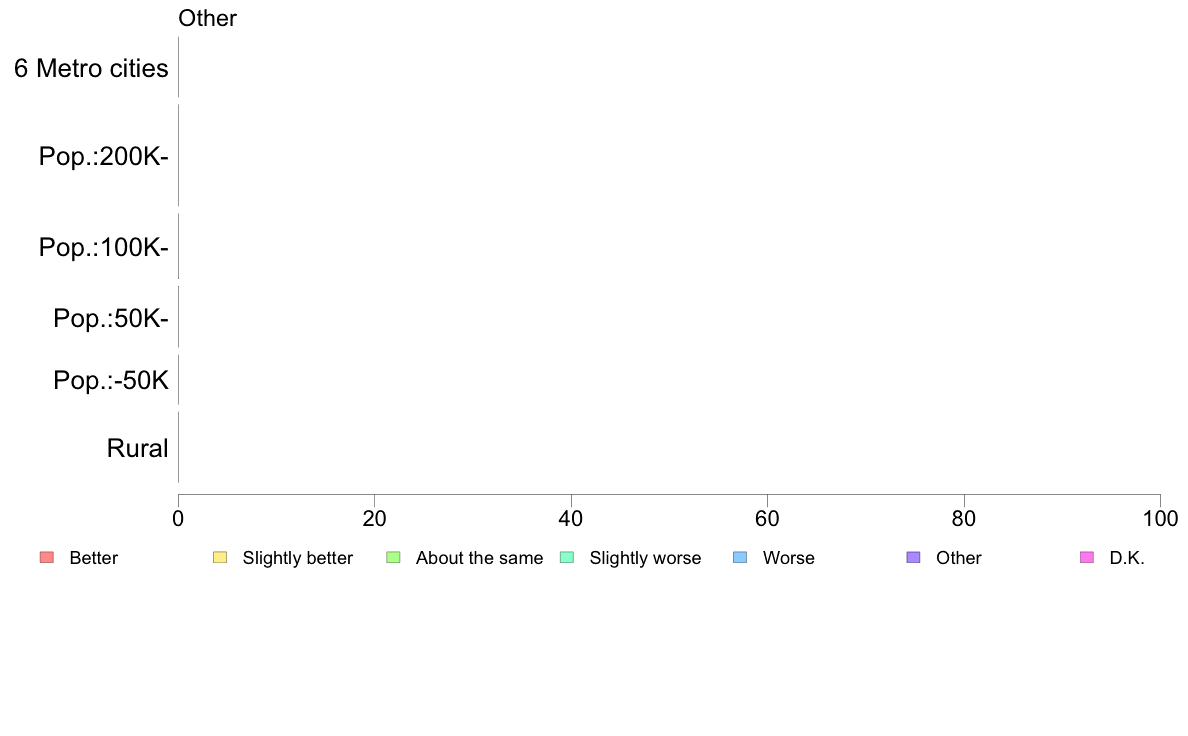The image size is (1188, 736).
Task: Select the Pop.:100K- row label
Action: tap(103, 247)
